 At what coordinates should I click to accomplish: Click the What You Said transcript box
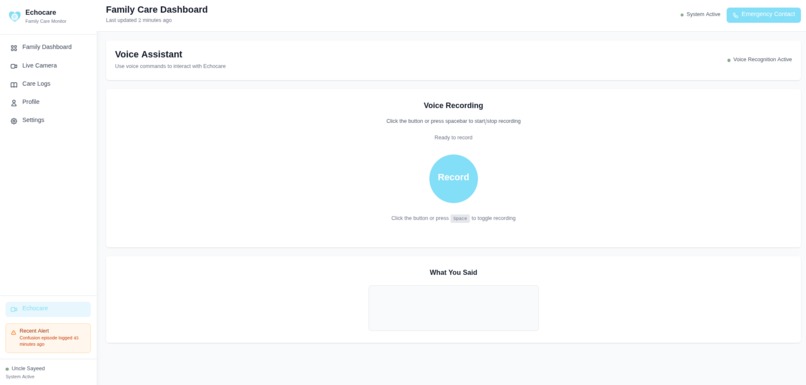click(453, 308)
